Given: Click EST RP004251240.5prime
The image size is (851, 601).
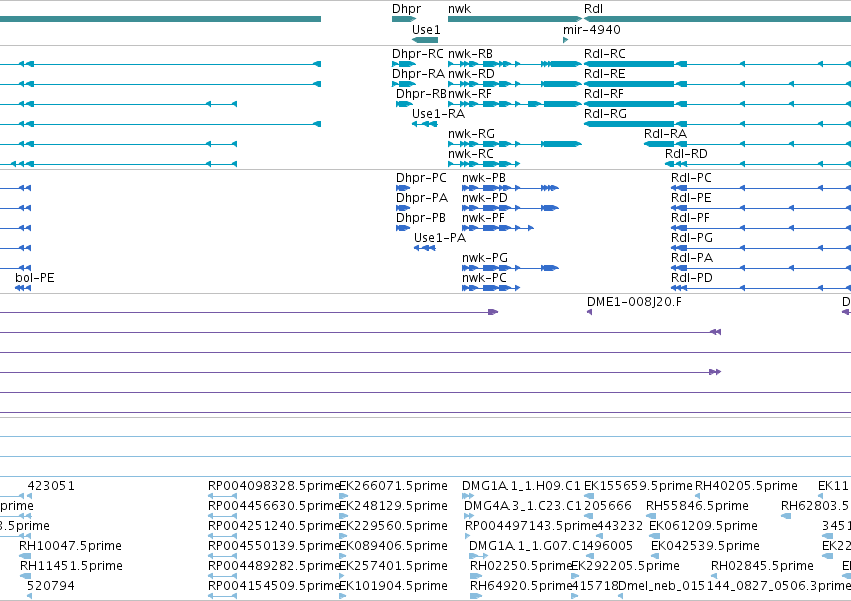Looking at the screenshot, I should (273, 526).
